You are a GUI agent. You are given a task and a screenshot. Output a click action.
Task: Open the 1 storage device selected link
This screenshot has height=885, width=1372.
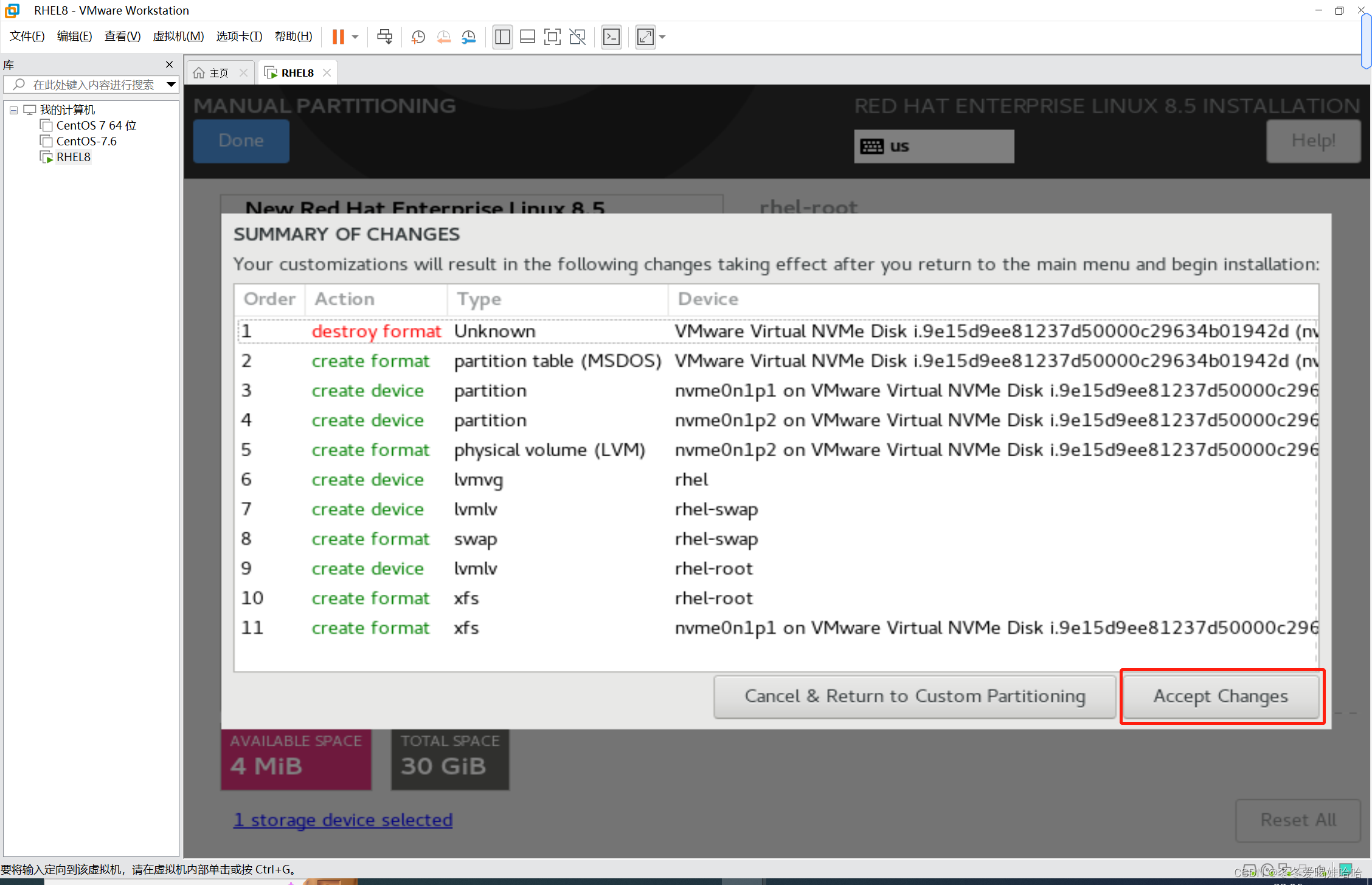343,820
